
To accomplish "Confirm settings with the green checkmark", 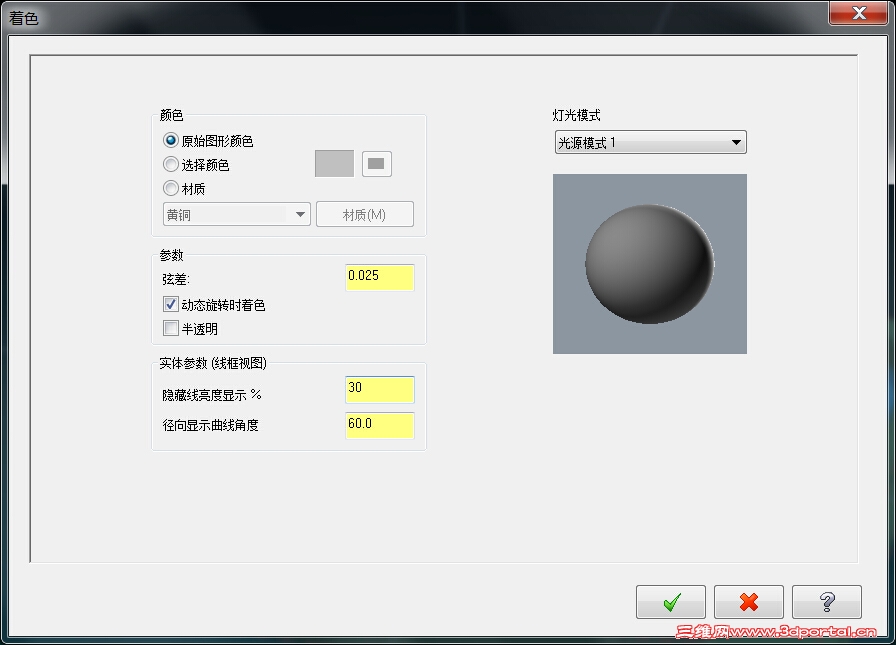I will pyautogui.click(x=670, y=601).
